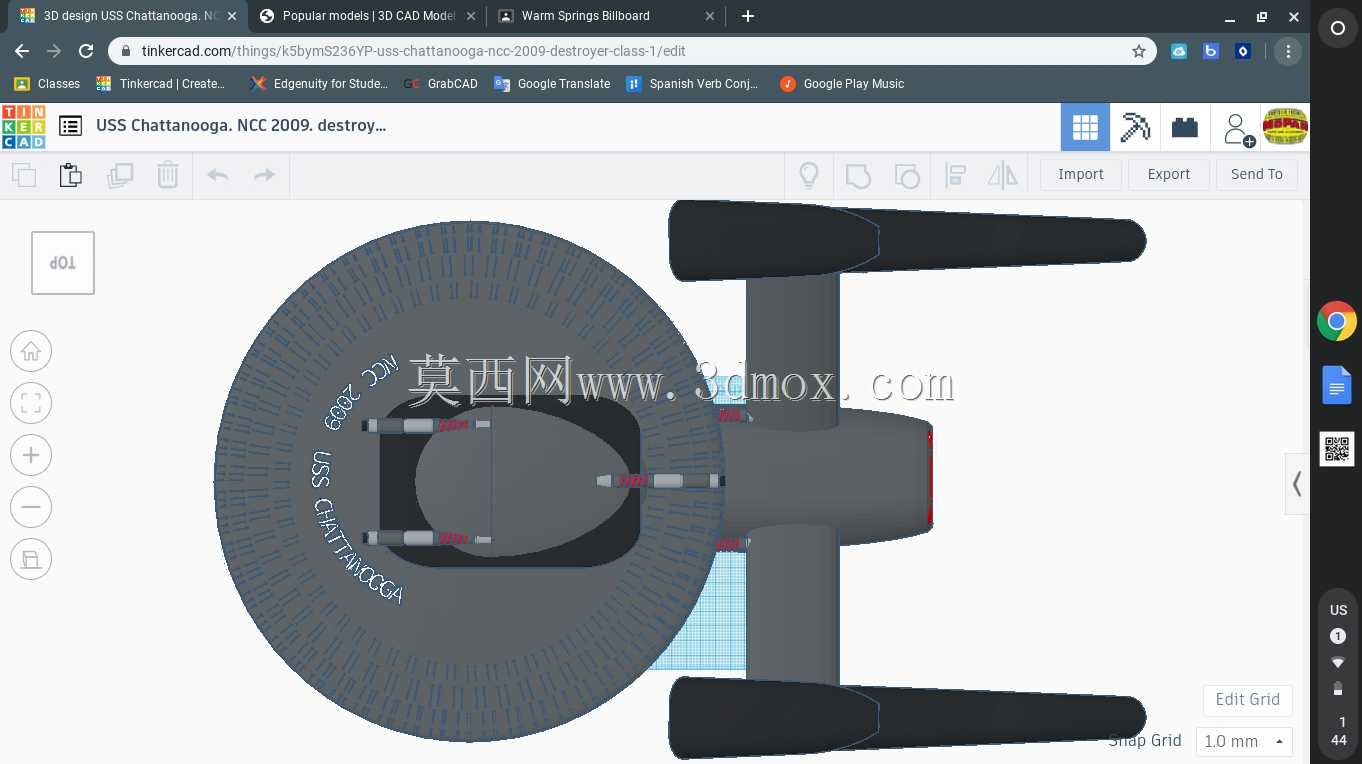Bookmark this page with star icon
Image resolution: width=1362 pixels, height=764 pixels.
coord(1139,51)
